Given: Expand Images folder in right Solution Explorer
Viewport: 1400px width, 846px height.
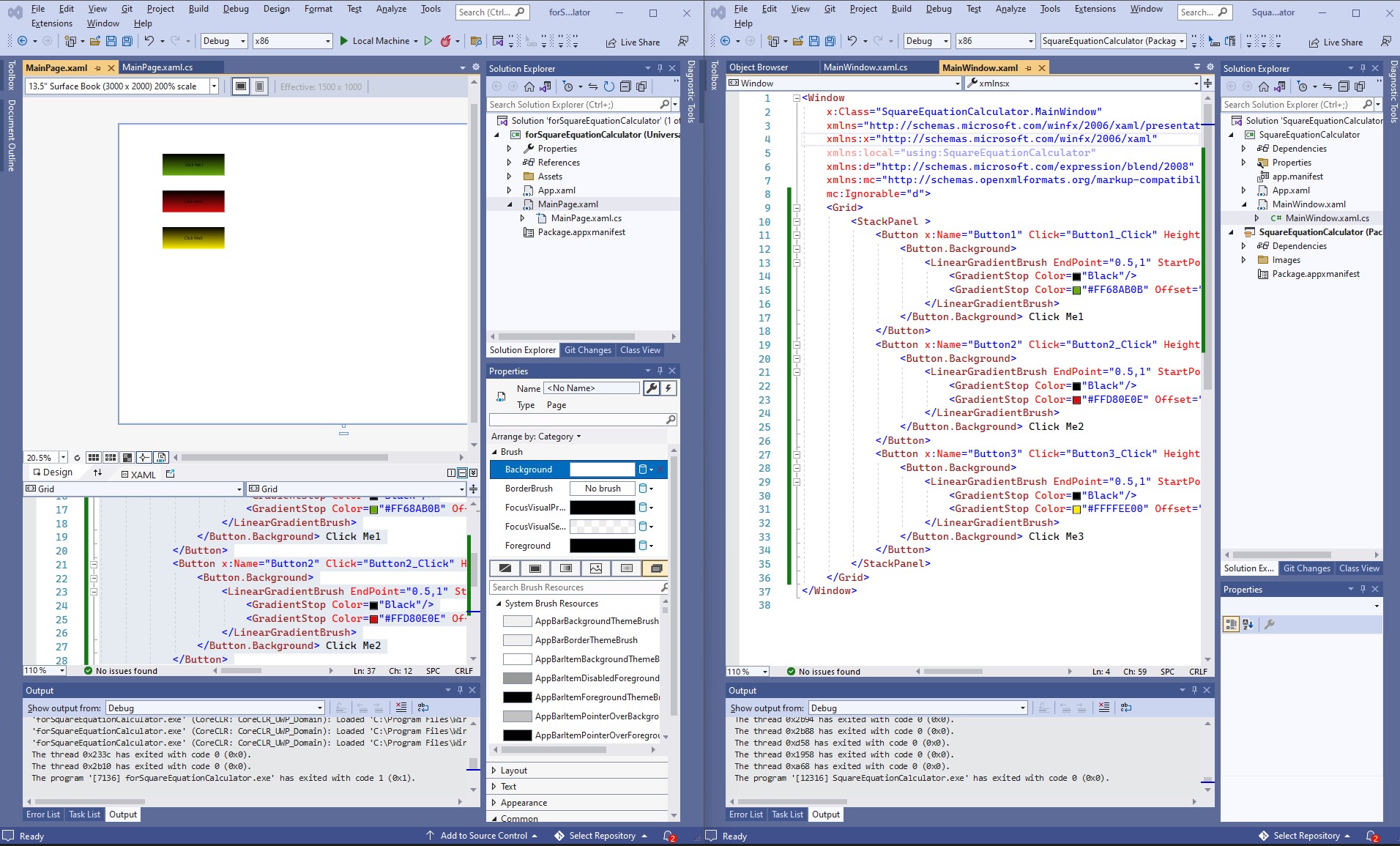Looking at the screenshot, I should point(1243,260).
